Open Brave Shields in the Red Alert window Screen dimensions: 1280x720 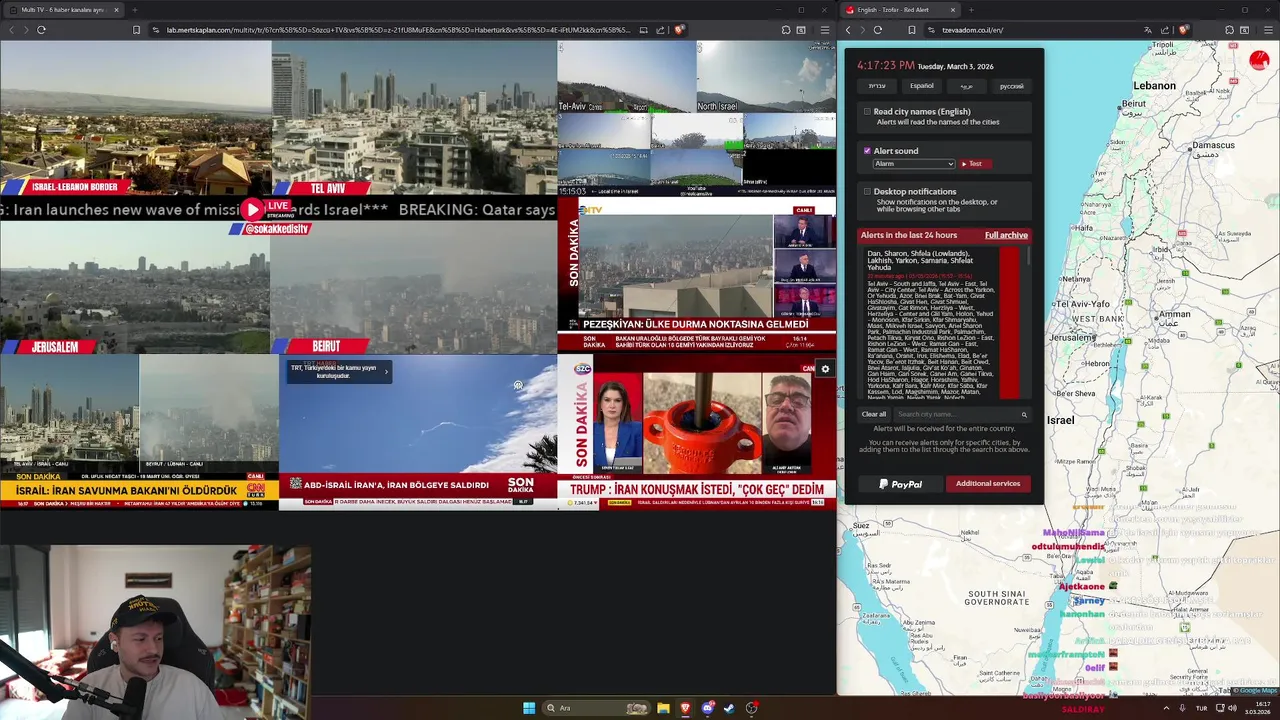point(1183,30)
